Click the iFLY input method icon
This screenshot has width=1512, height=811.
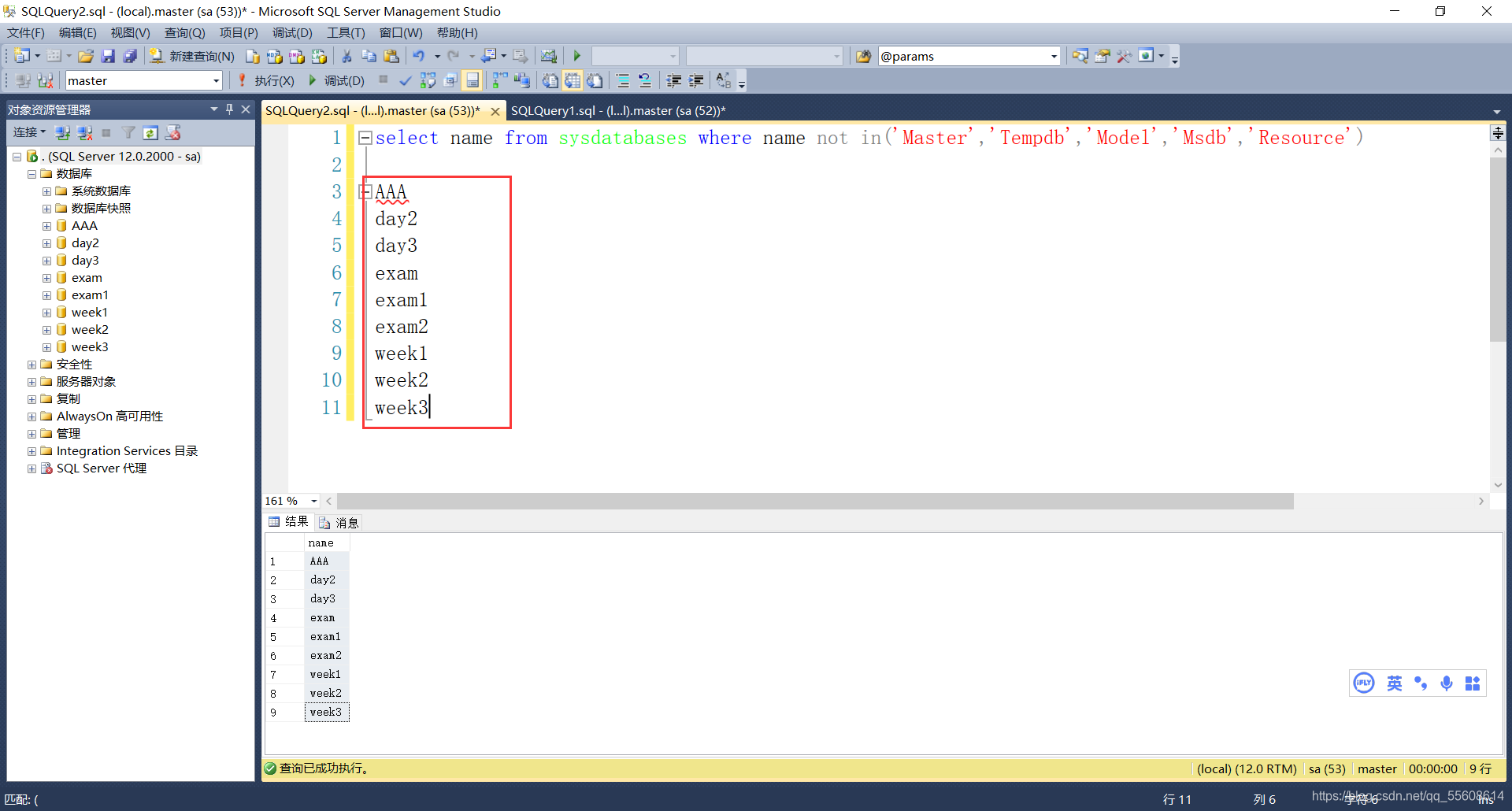(1364, 683)
